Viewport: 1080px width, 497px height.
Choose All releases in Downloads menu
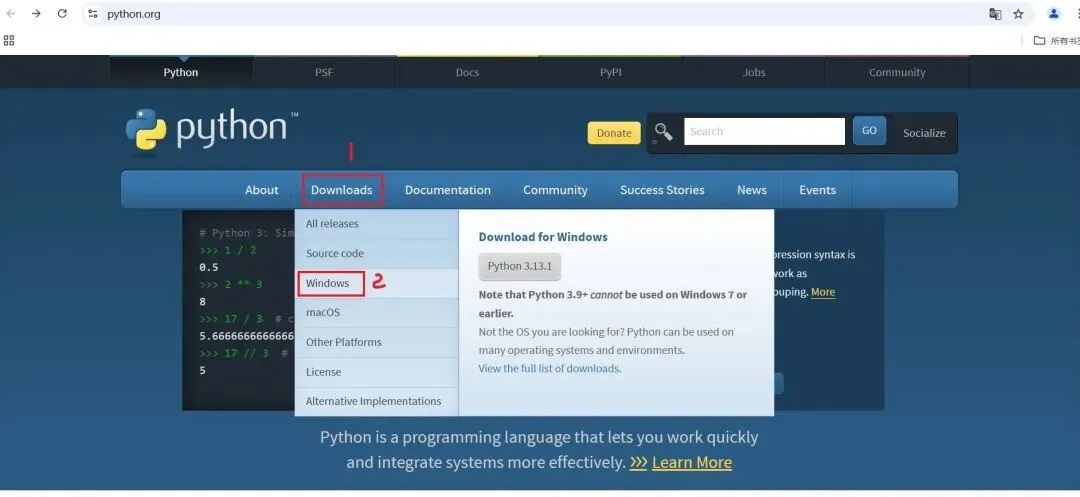coord(376,224)
